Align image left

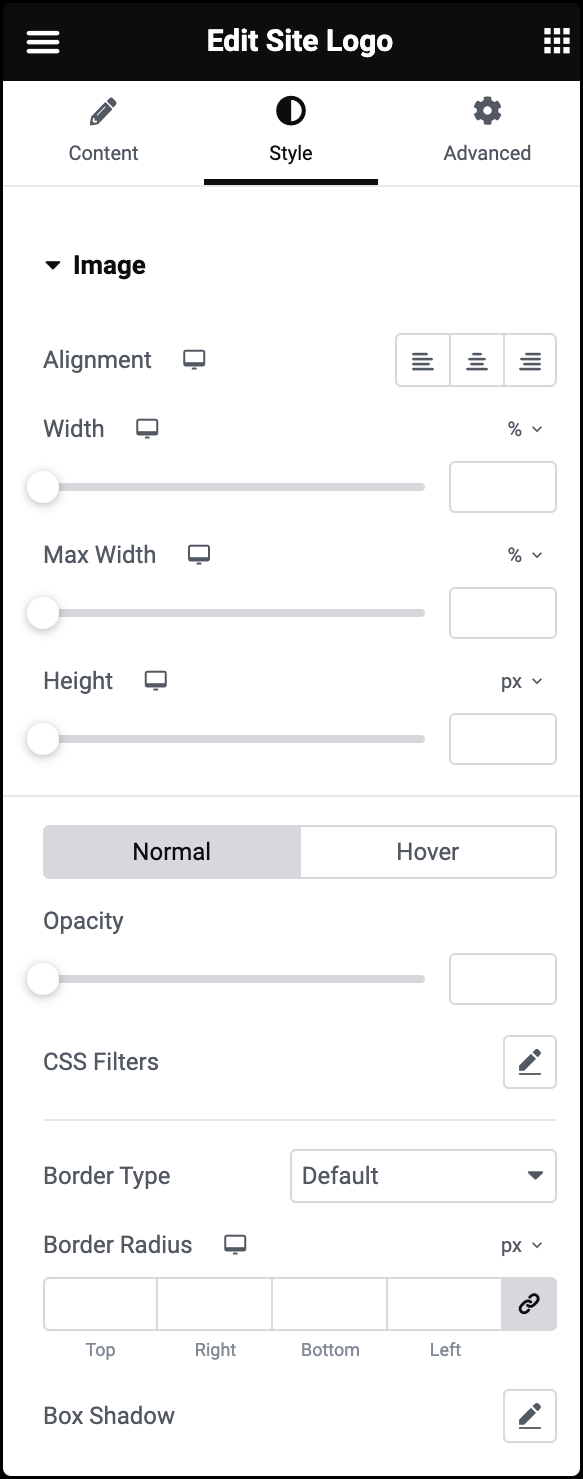423,361
